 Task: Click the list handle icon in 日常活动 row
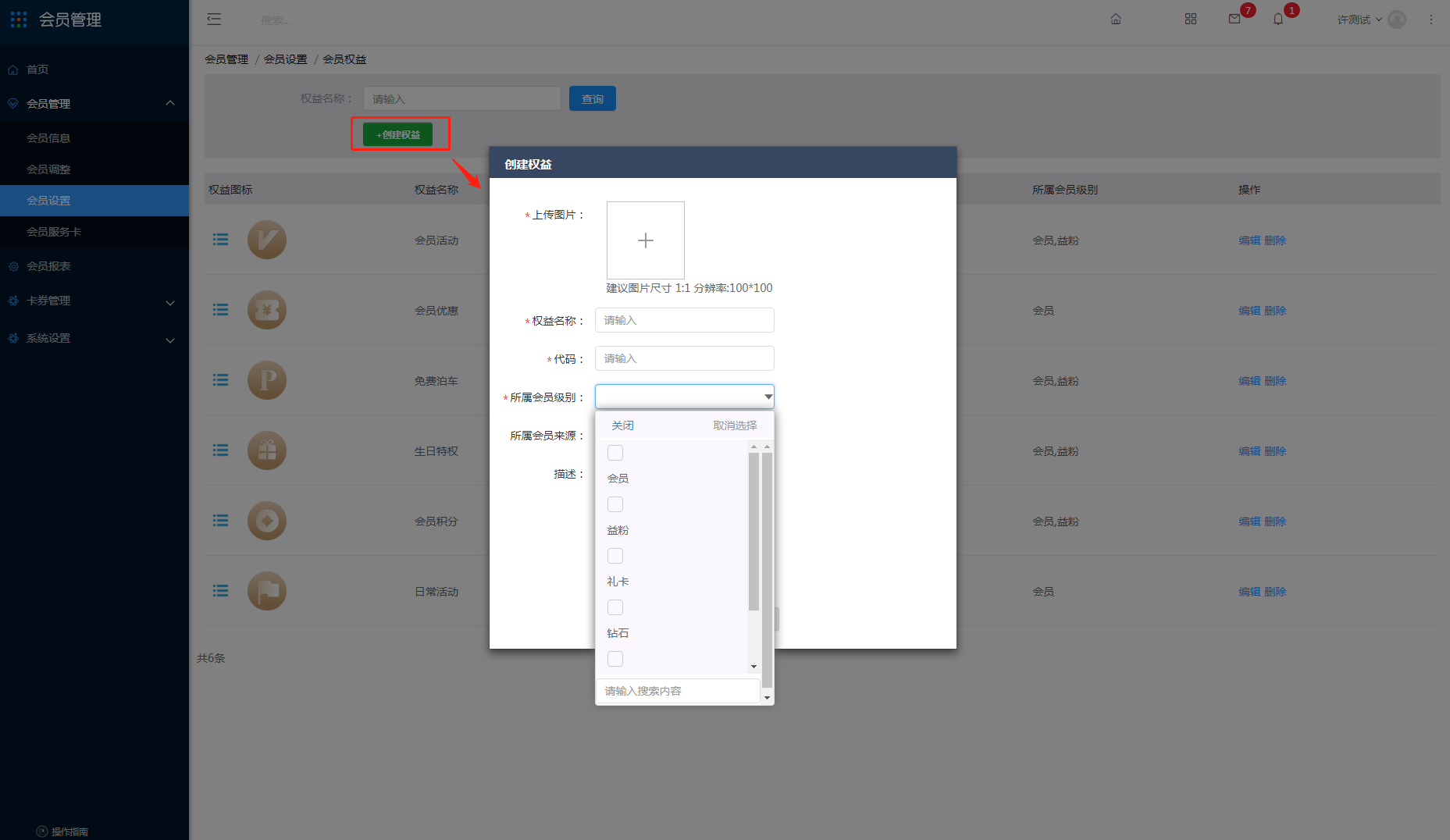(221, 591)
